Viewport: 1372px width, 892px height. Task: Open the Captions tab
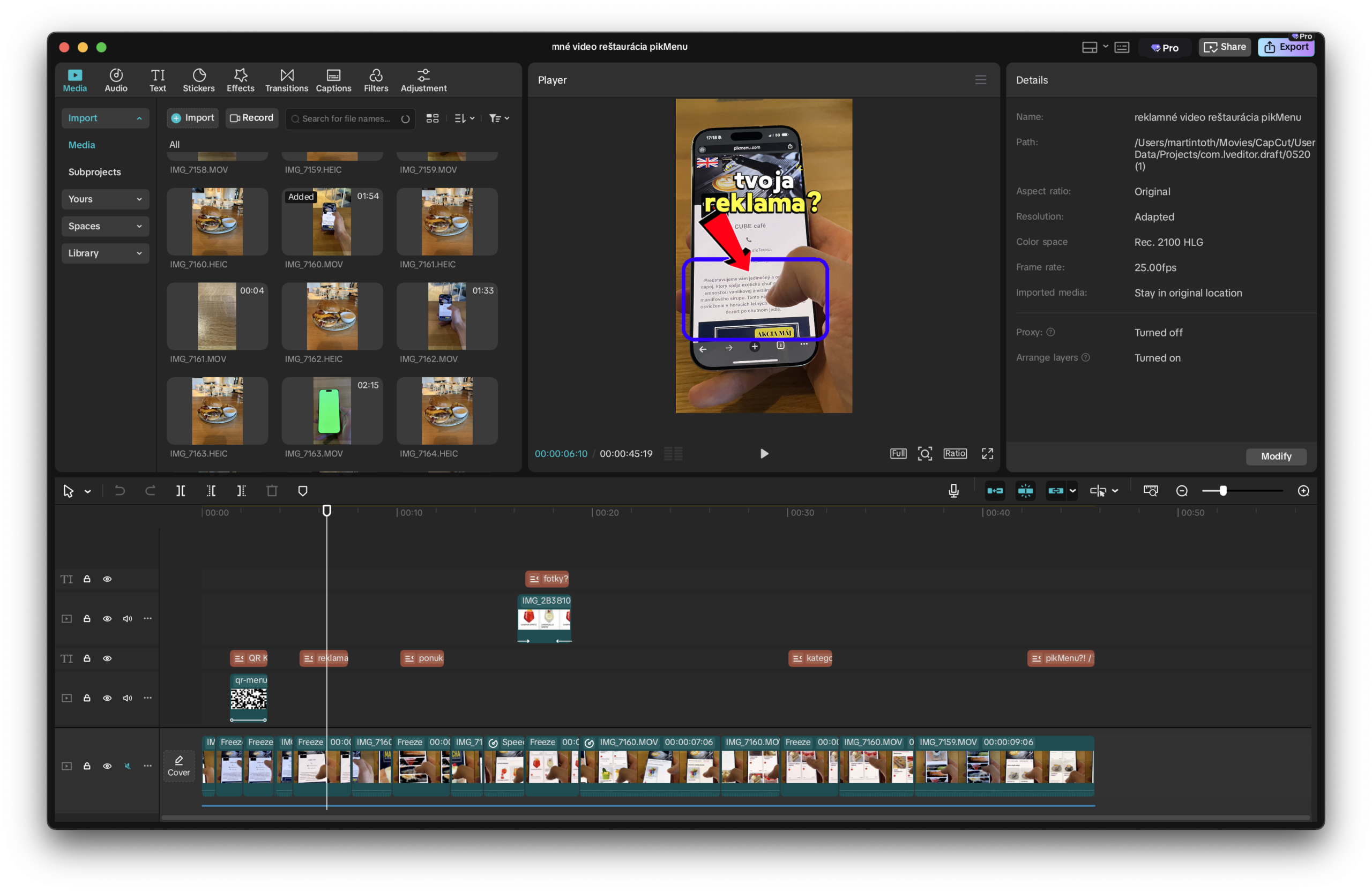[x=333, y=80]
